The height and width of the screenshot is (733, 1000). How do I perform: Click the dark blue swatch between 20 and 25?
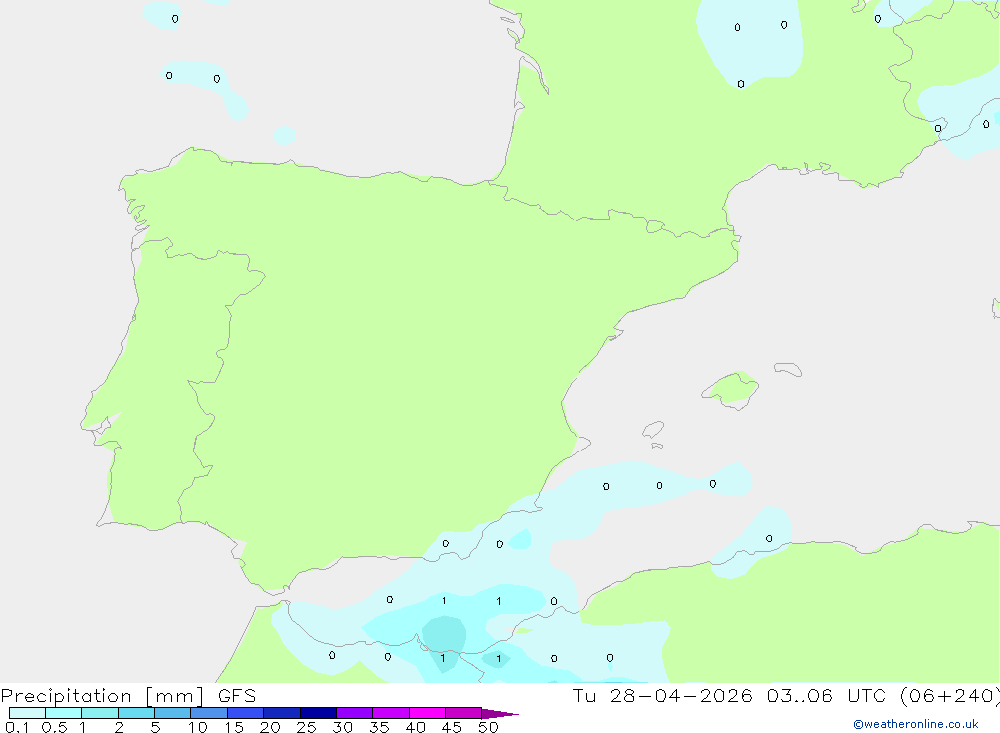pos(282,713)
